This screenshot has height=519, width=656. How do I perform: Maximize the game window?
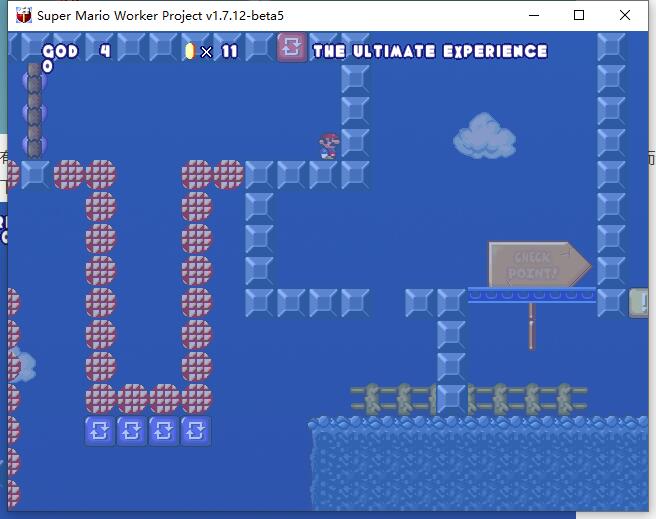point(579,15)
